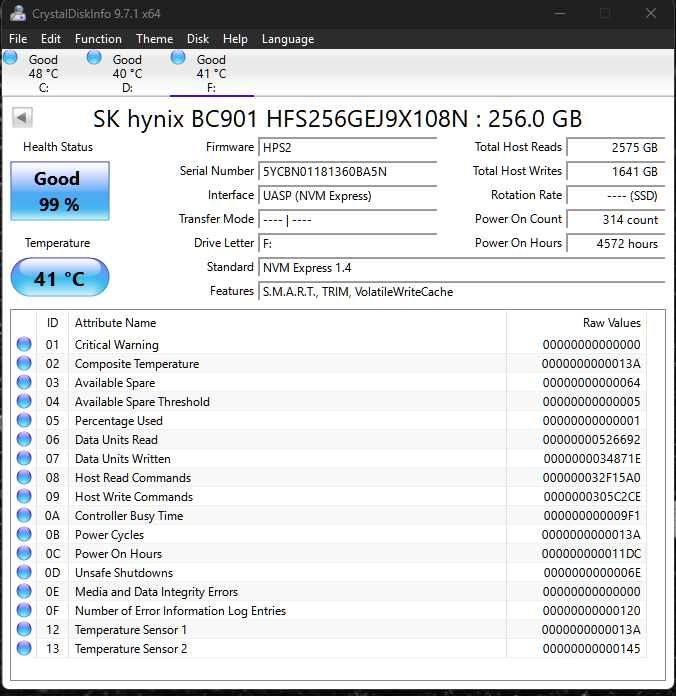This screenshot has height=696, width=676.
Task: Click the status orb for Critical Warning
Action: coord(24,345)
